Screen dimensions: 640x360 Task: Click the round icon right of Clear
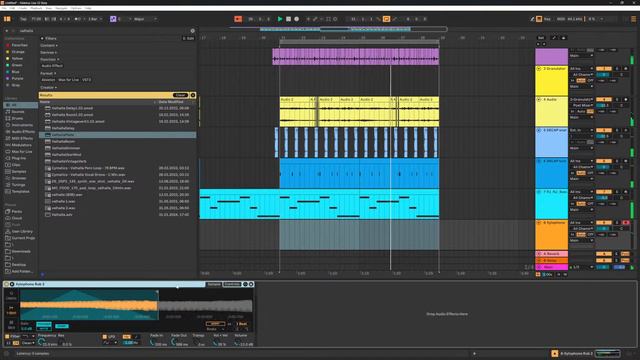[193, 95]
